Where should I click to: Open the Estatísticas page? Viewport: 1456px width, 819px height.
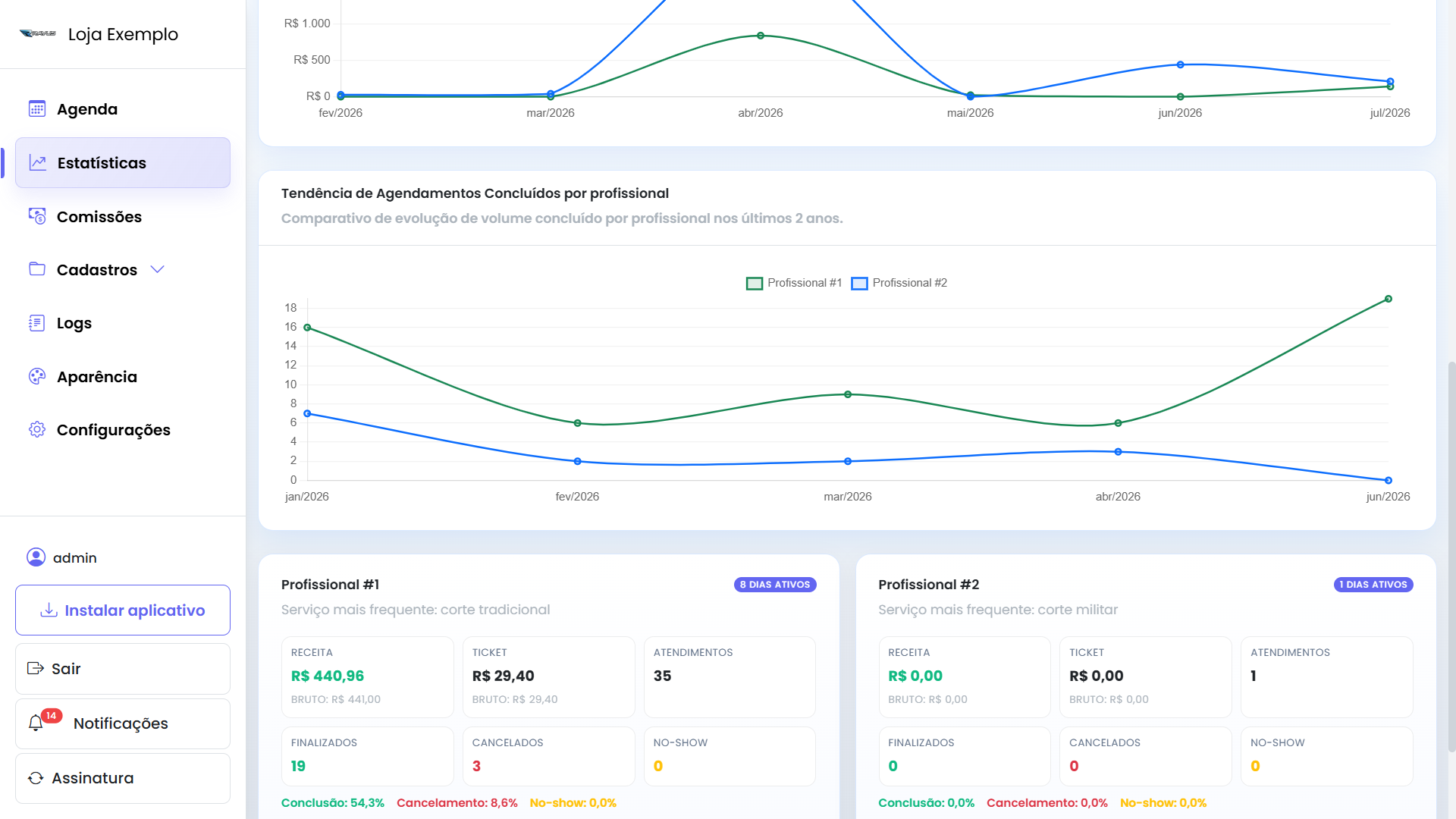123,162
